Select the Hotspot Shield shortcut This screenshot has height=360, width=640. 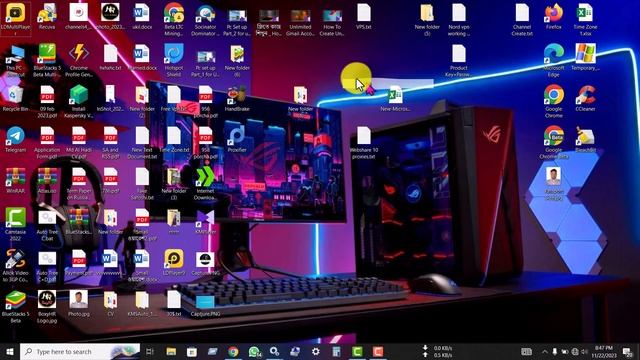pos(174,60)
